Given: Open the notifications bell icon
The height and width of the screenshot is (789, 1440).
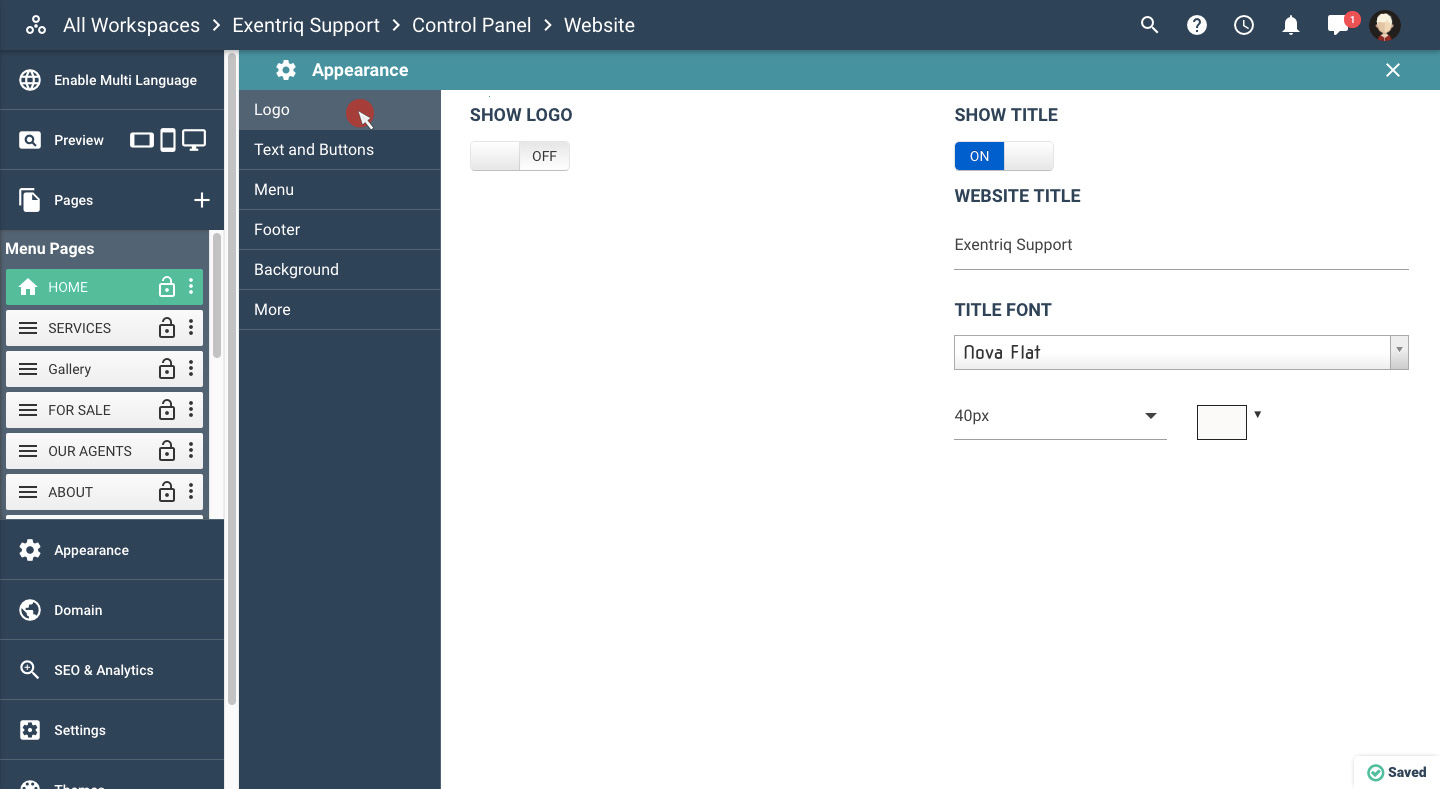Looking at the screenshot, I should click(x=1290, y=26).
